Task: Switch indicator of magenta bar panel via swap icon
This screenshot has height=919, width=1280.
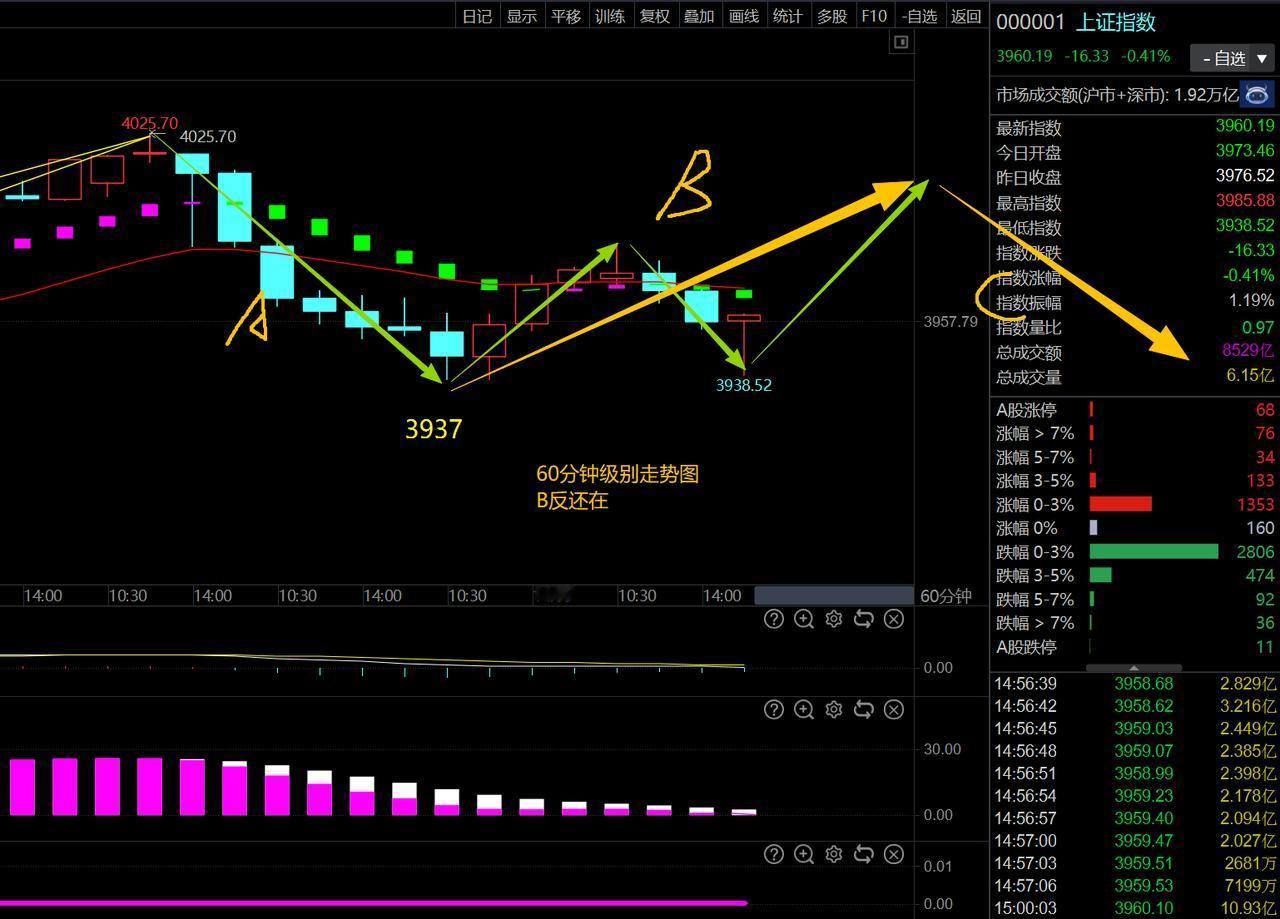Action: pyautogui.click(x=863, y=709)
